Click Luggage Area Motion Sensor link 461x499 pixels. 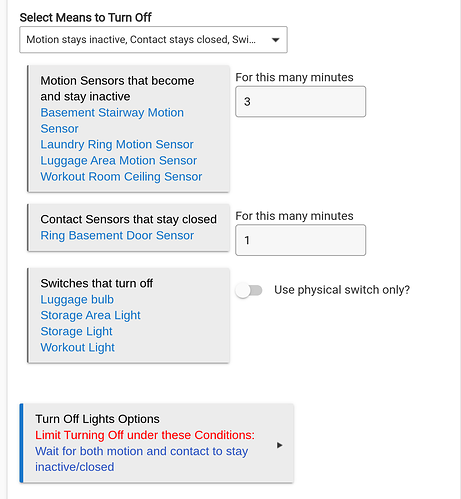point(119,160)
